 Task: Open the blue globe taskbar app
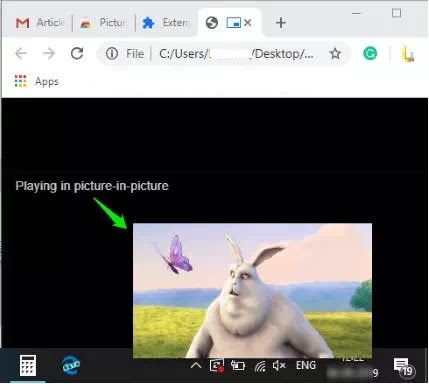point(71,365)
